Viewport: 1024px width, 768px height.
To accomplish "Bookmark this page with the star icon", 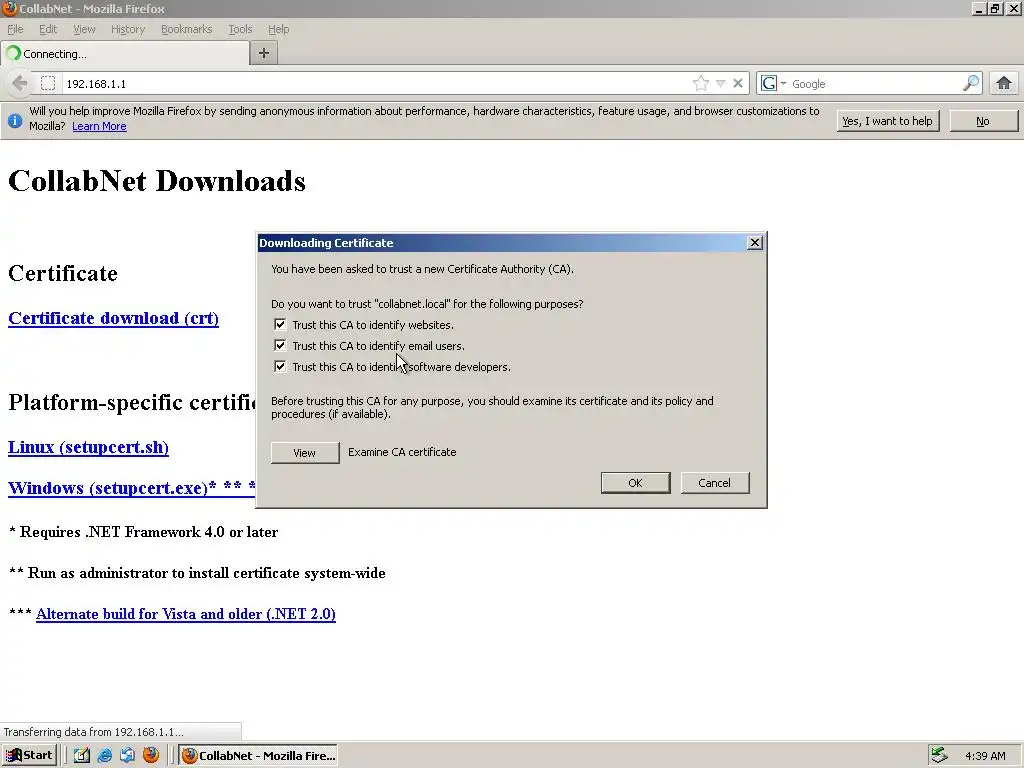I will [x=701, y=84].
